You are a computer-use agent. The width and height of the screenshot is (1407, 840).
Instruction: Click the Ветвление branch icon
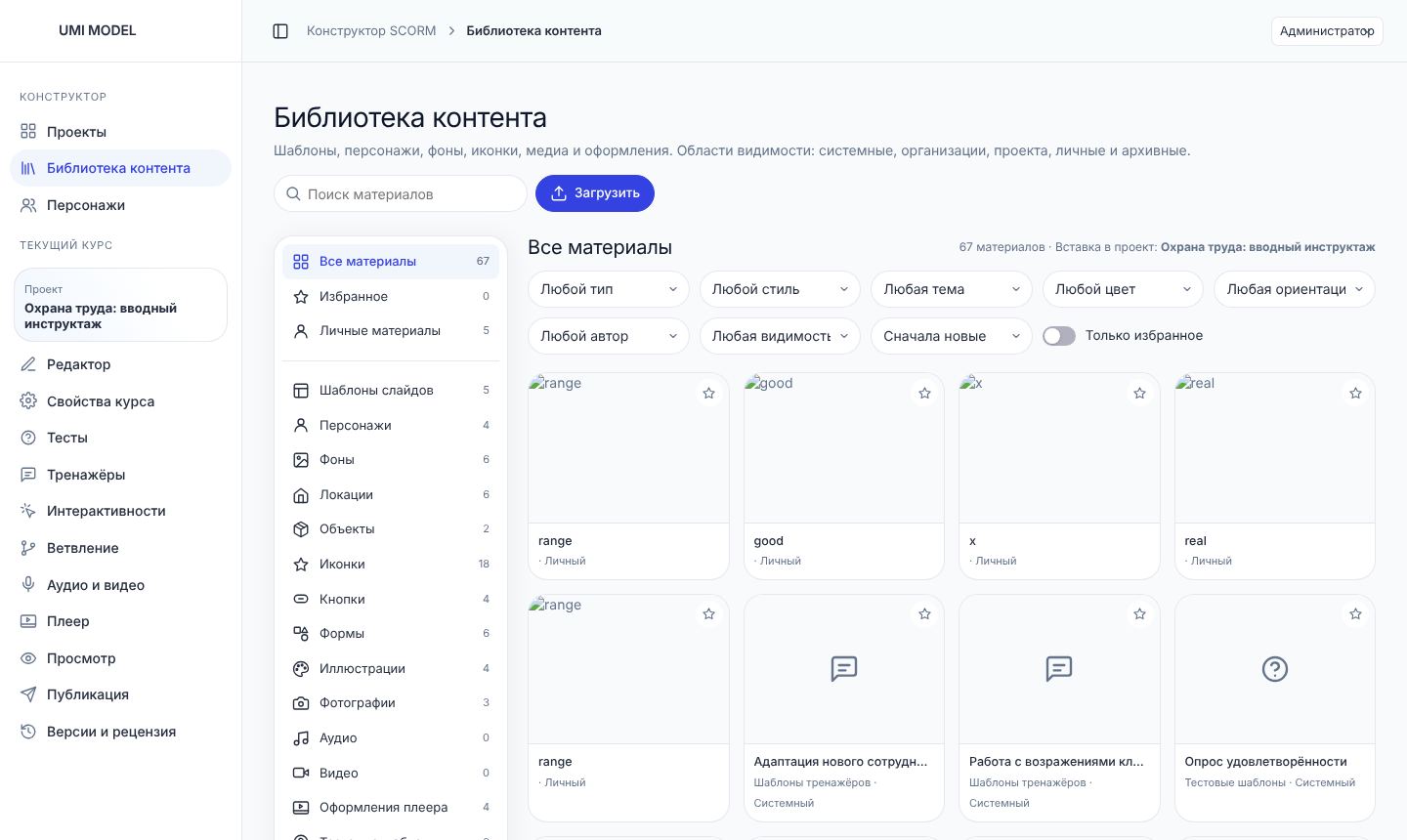click(28, 548)
